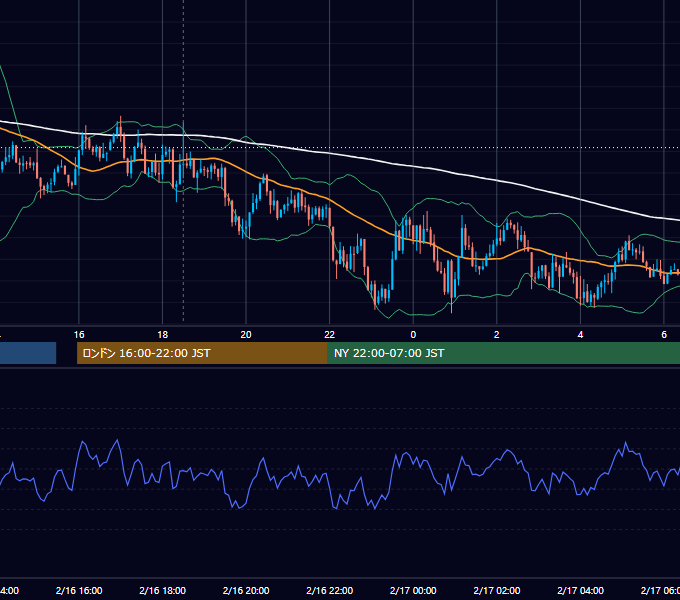Click the 2/16 18:00 time label
This screenshot has height=600, width=680.
pos(163,590)
